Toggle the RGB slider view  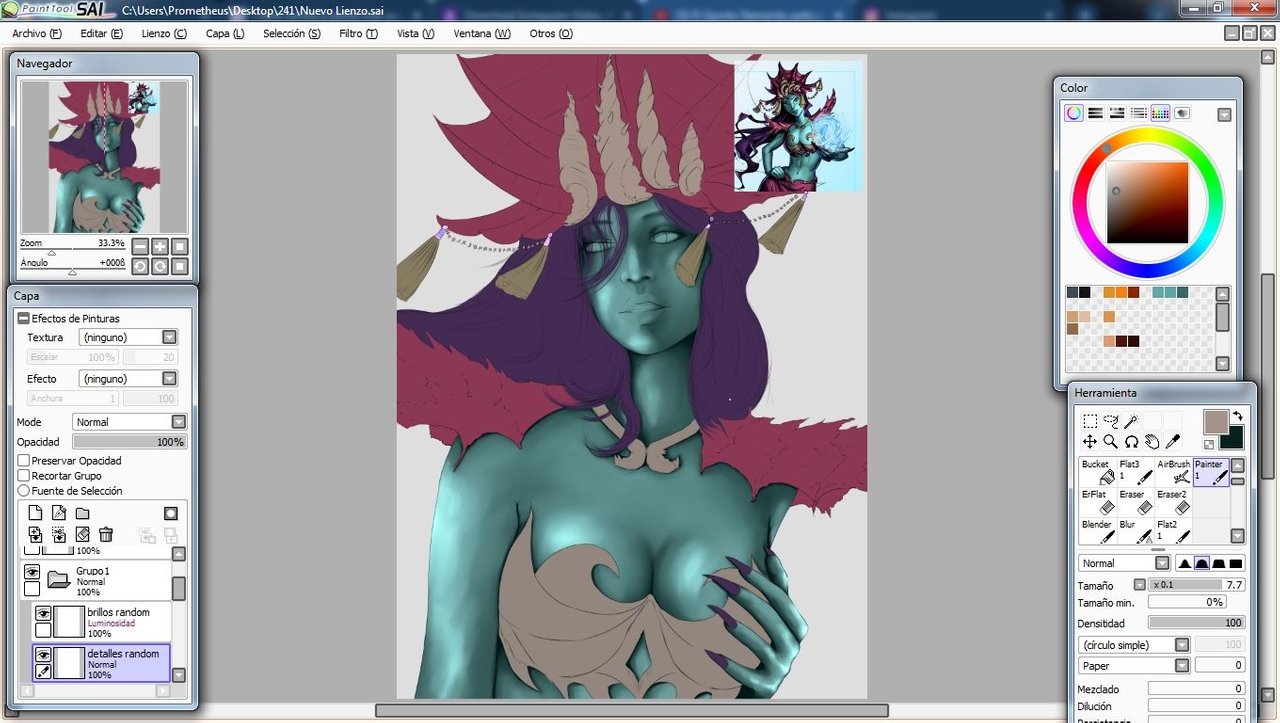coord(1095,113)
